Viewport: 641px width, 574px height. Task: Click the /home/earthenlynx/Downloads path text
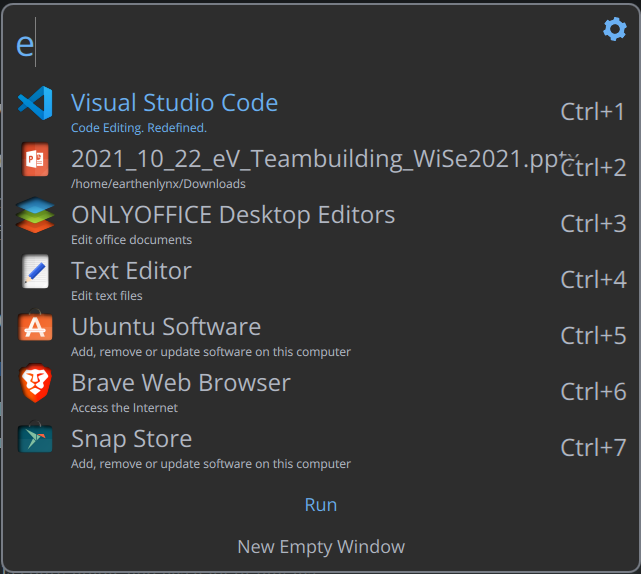coord(158,184)
